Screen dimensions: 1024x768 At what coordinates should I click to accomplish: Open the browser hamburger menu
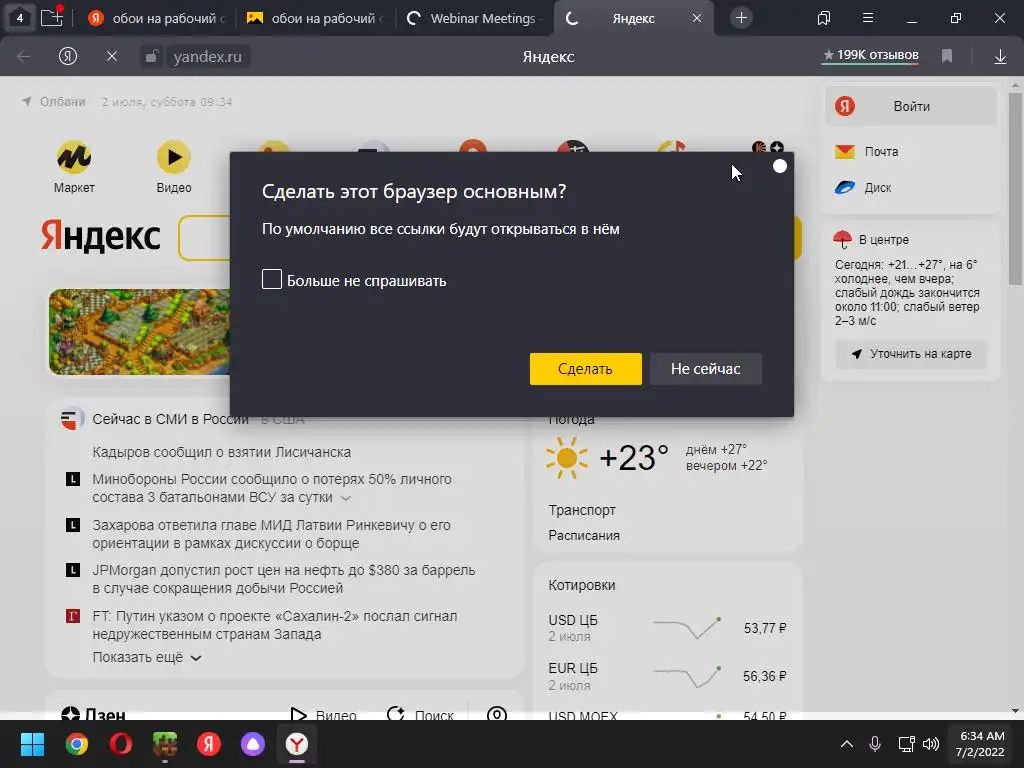click(867, 18)
